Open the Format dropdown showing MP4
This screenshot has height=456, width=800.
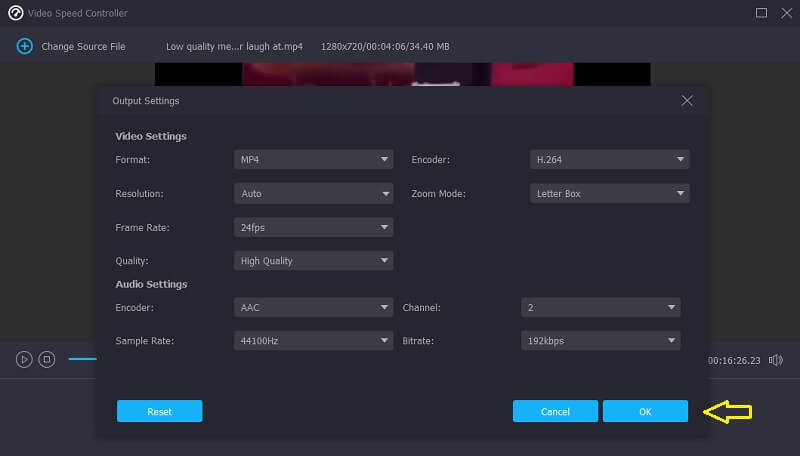[313, 160]
